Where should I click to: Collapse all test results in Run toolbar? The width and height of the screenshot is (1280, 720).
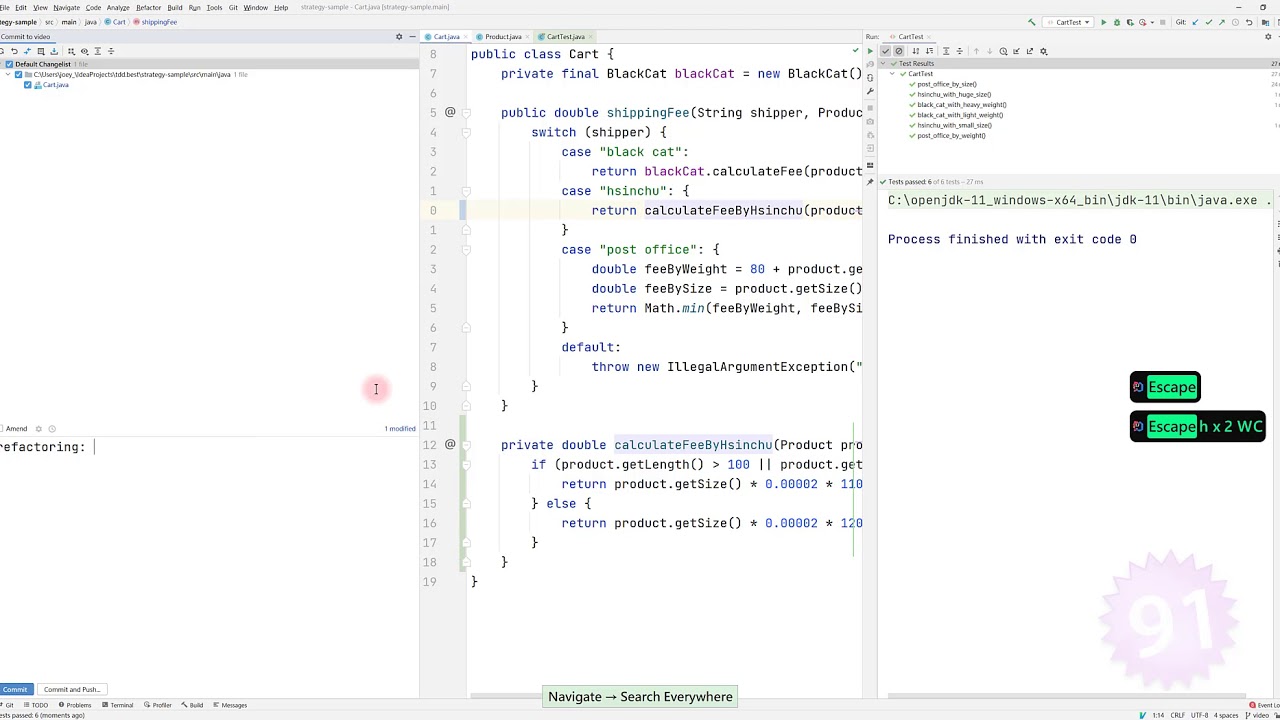pos(960,51)
